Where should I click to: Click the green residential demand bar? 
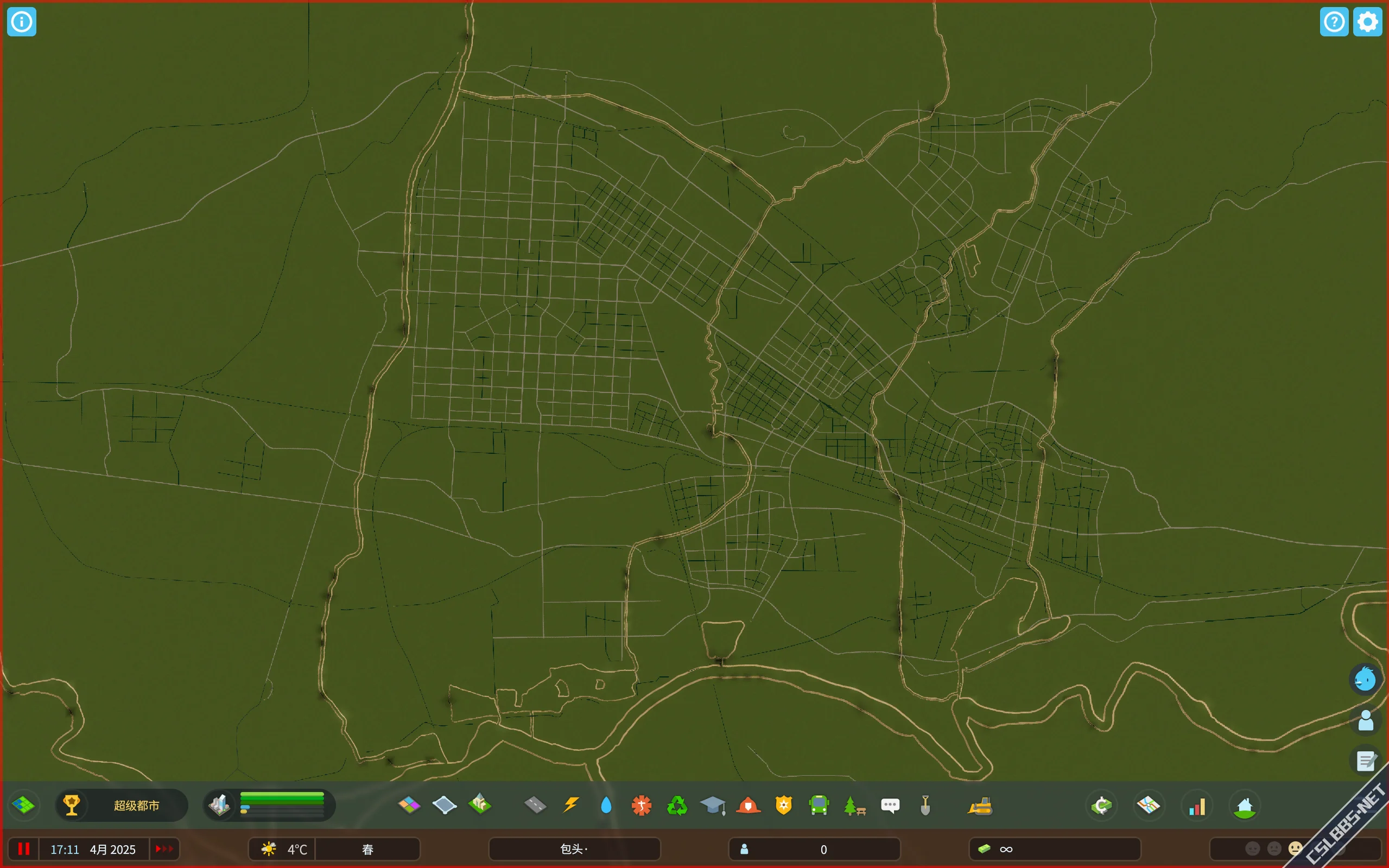click(x=282, y=797)
